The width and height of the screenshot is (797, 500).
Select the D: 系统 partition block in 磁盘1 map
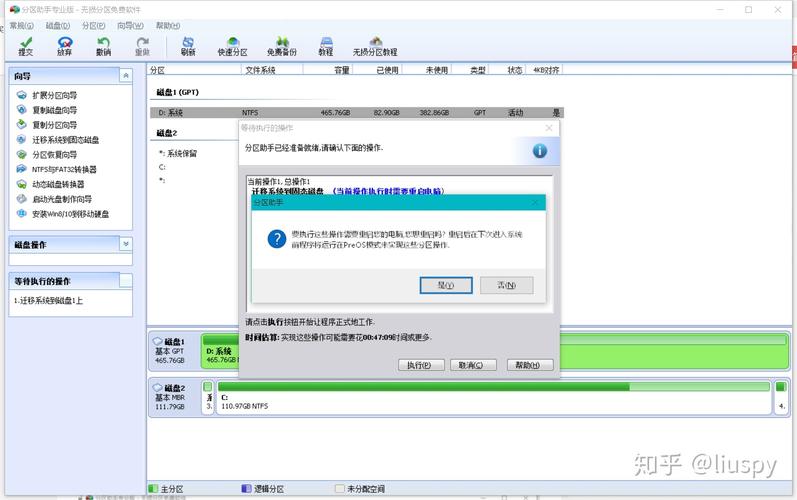pos(221,349)
